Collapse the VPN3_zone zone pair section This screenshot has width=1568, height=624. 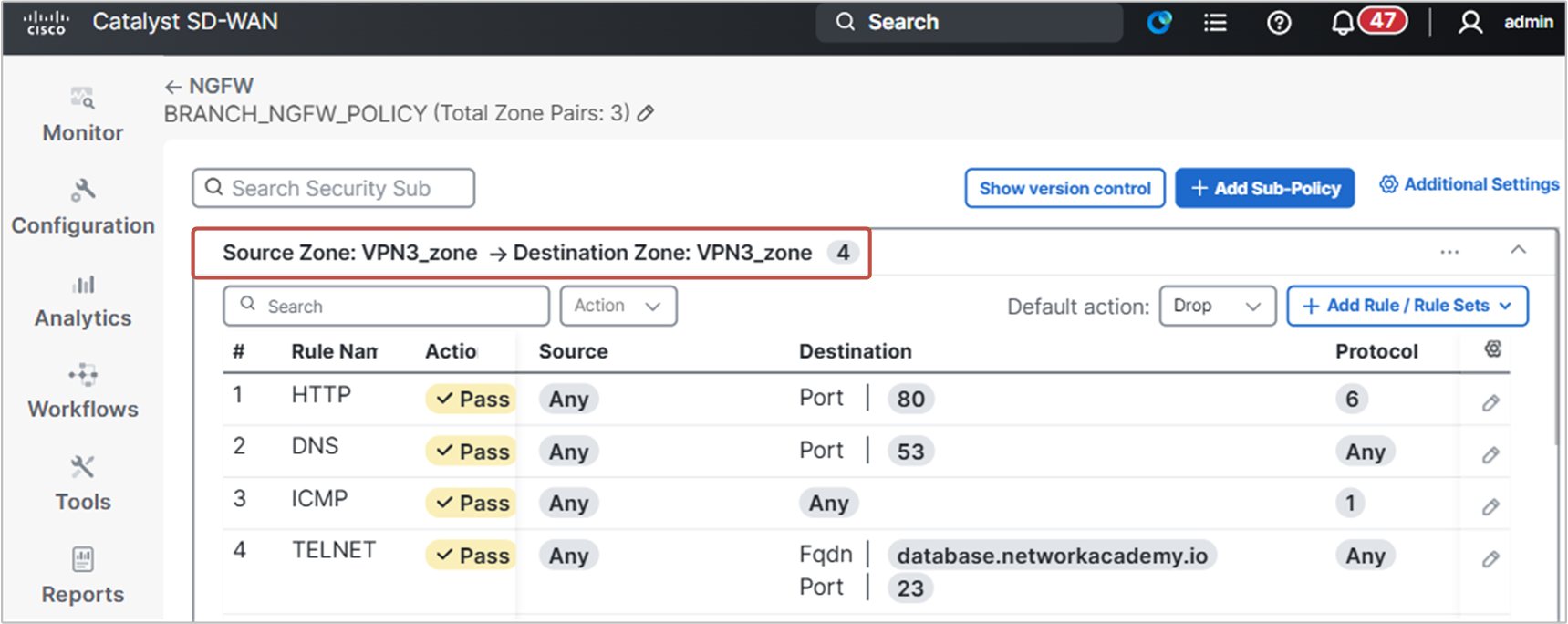tap(1518, 250)
